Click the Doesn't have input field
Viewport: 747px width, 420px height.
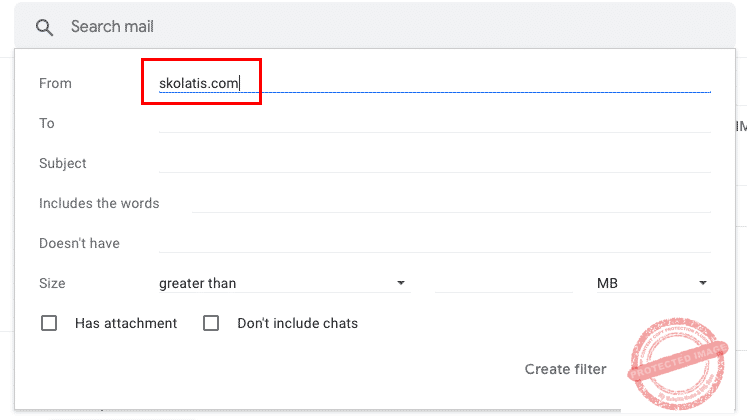pos(434,243)
